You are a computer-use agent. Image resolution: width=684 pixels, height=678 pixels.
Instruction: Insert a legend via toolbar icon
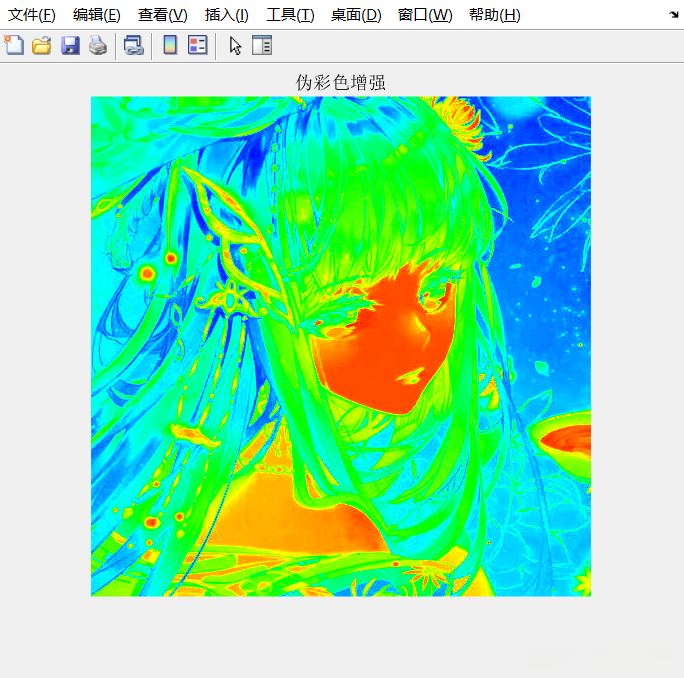pos(198,45)
